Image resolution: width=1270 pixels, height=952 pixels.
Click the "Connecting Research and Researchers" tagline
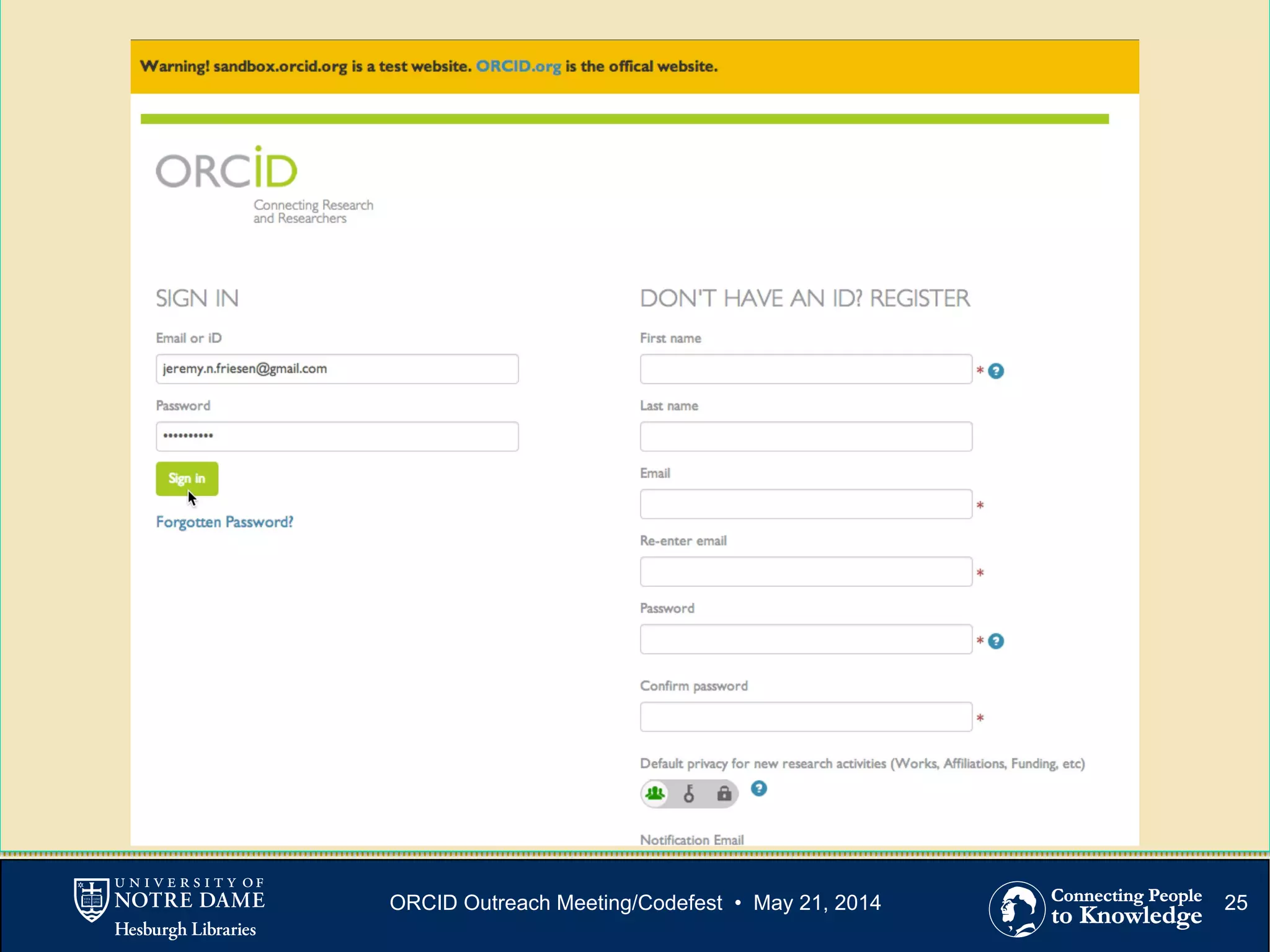[313, 211]
